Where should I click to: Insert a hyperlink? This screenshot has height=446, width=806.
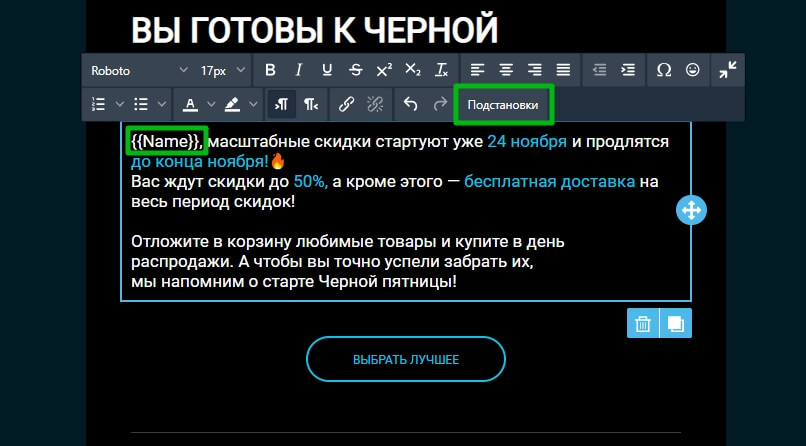click(x=346, y=104)
